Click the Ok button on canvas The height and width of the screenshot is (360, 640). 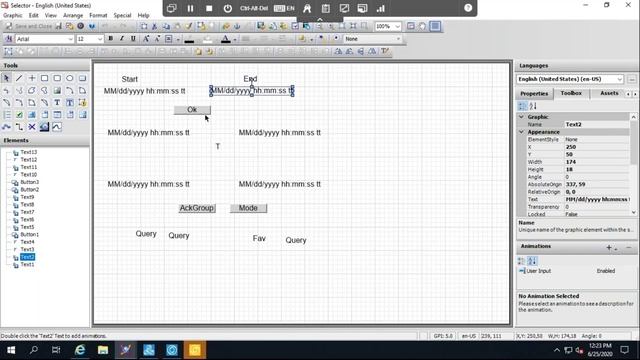[192, 110]
